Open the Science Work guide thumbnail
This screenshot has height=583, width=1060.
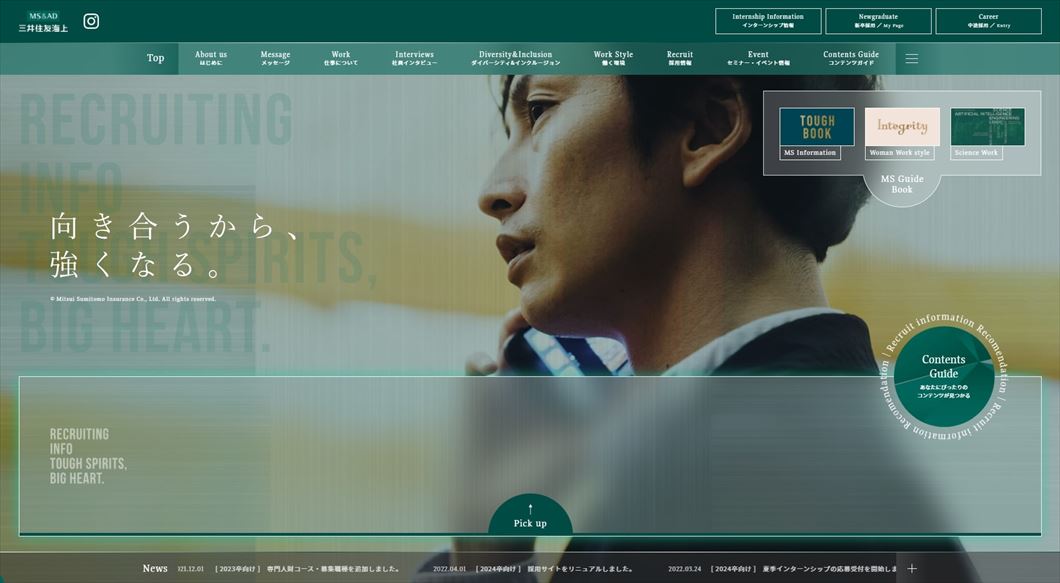pos(987,127)
